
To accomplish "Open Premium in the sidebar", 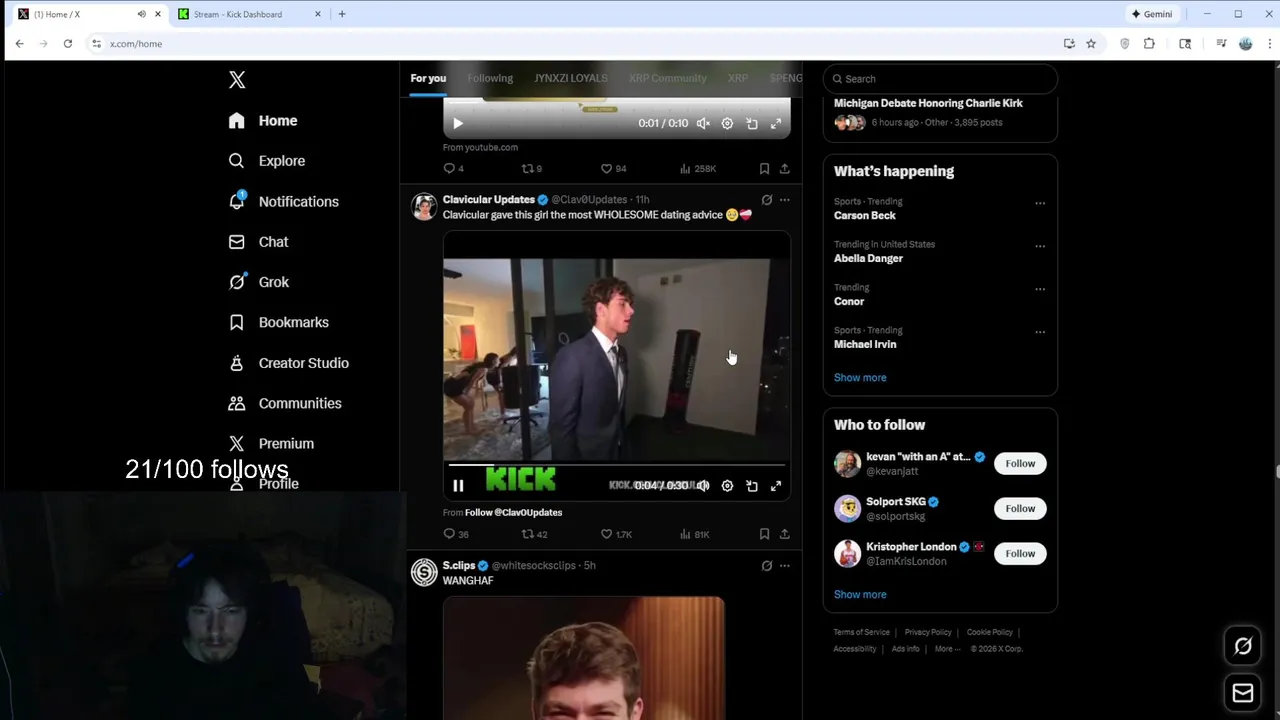I will (271, 443).
